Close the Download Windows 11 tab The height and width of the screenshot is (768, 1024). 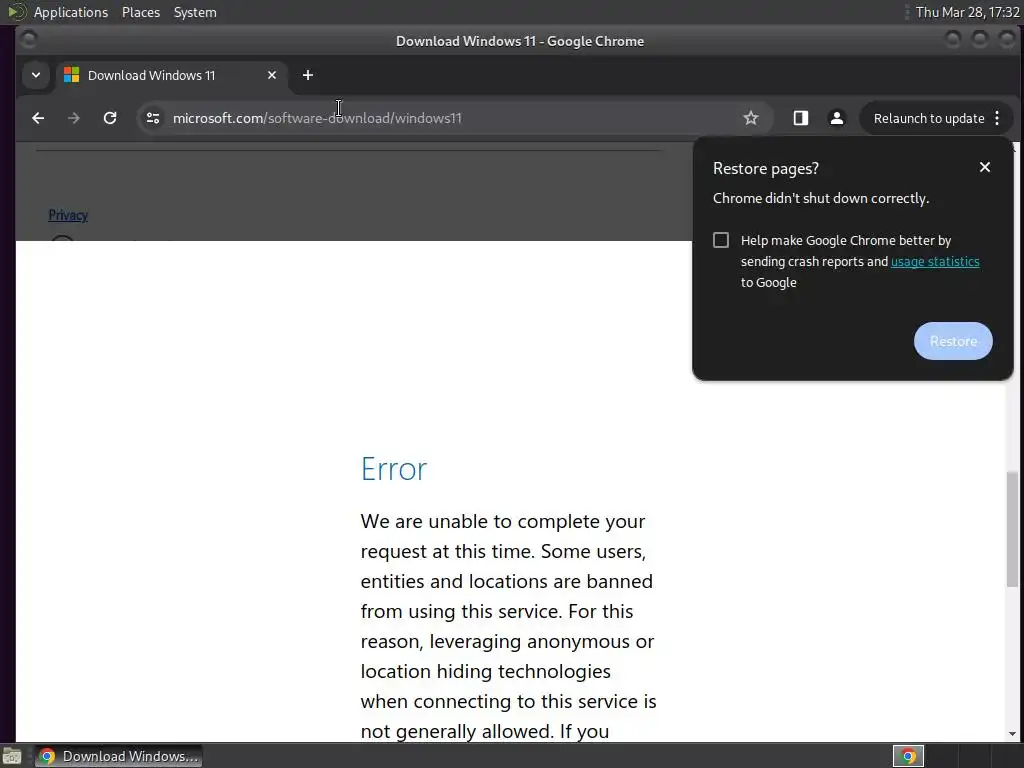tap(272, 75)
